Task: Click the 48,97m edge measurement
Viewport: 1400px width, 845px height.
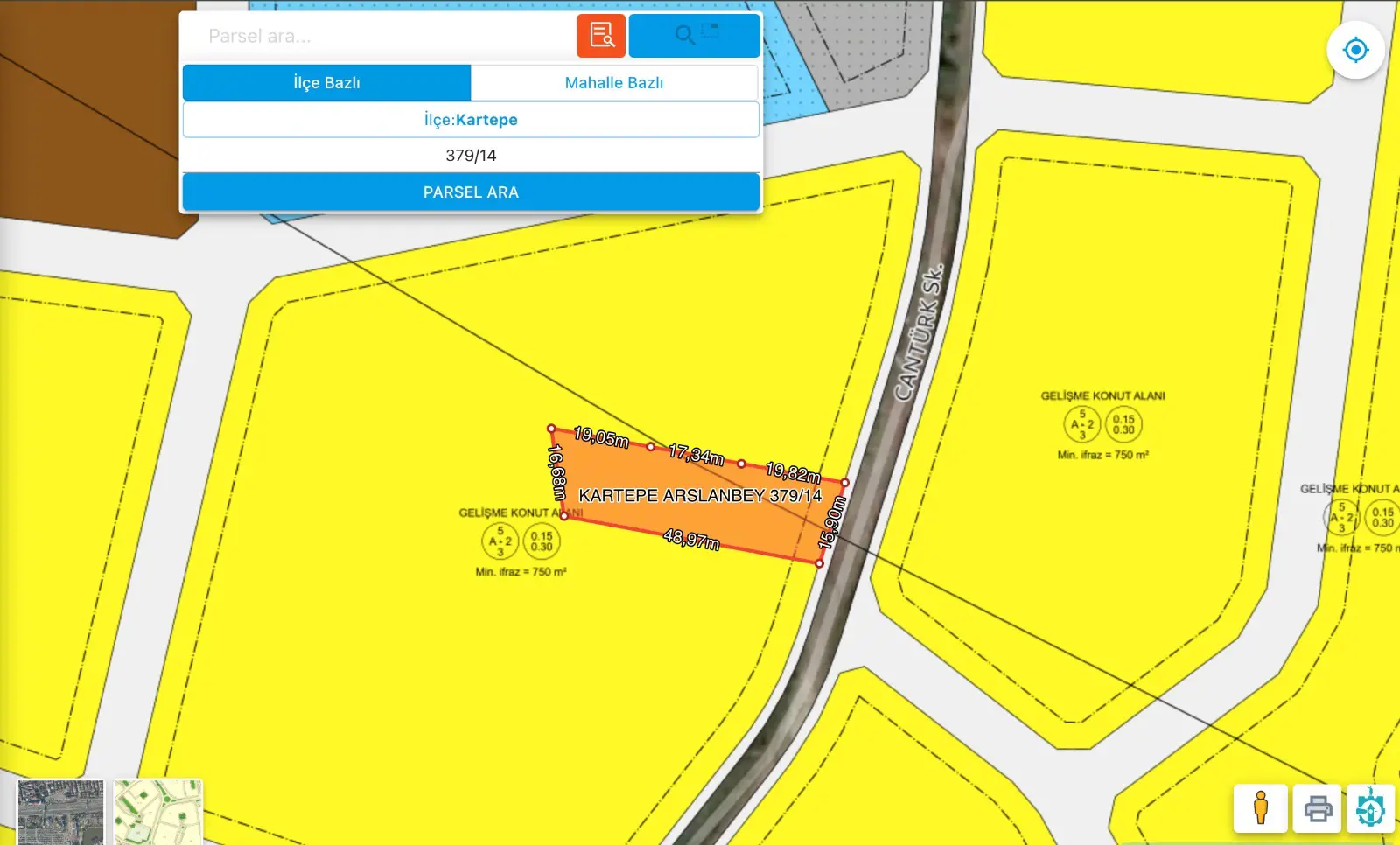Action: click(691, 539)
